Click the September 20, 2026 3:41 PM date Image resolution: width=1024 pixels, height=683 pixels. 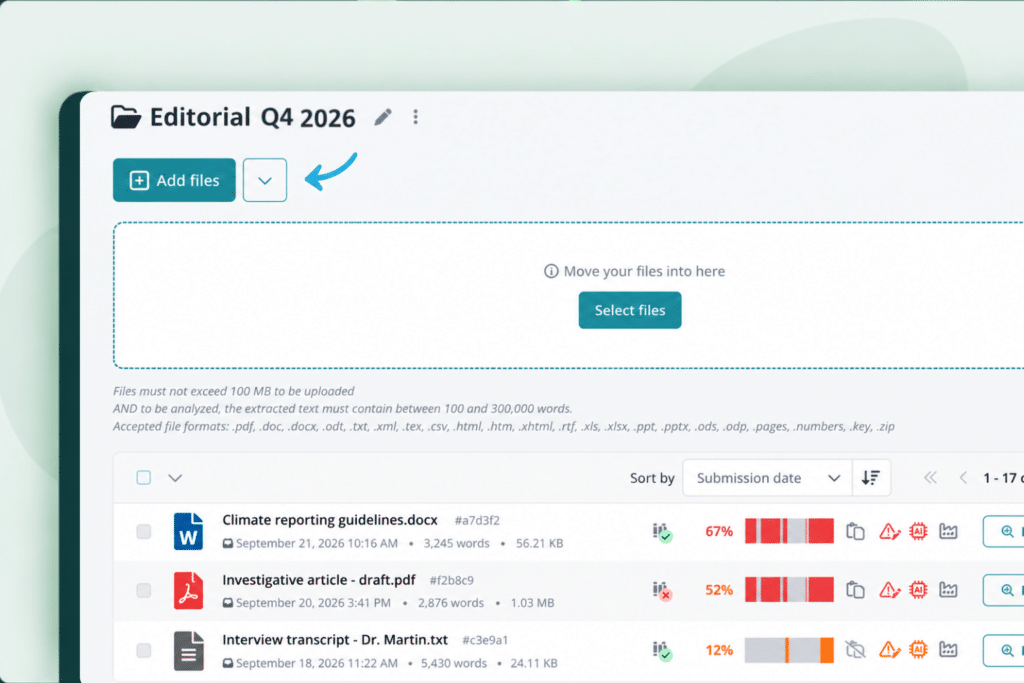[313, 603]
